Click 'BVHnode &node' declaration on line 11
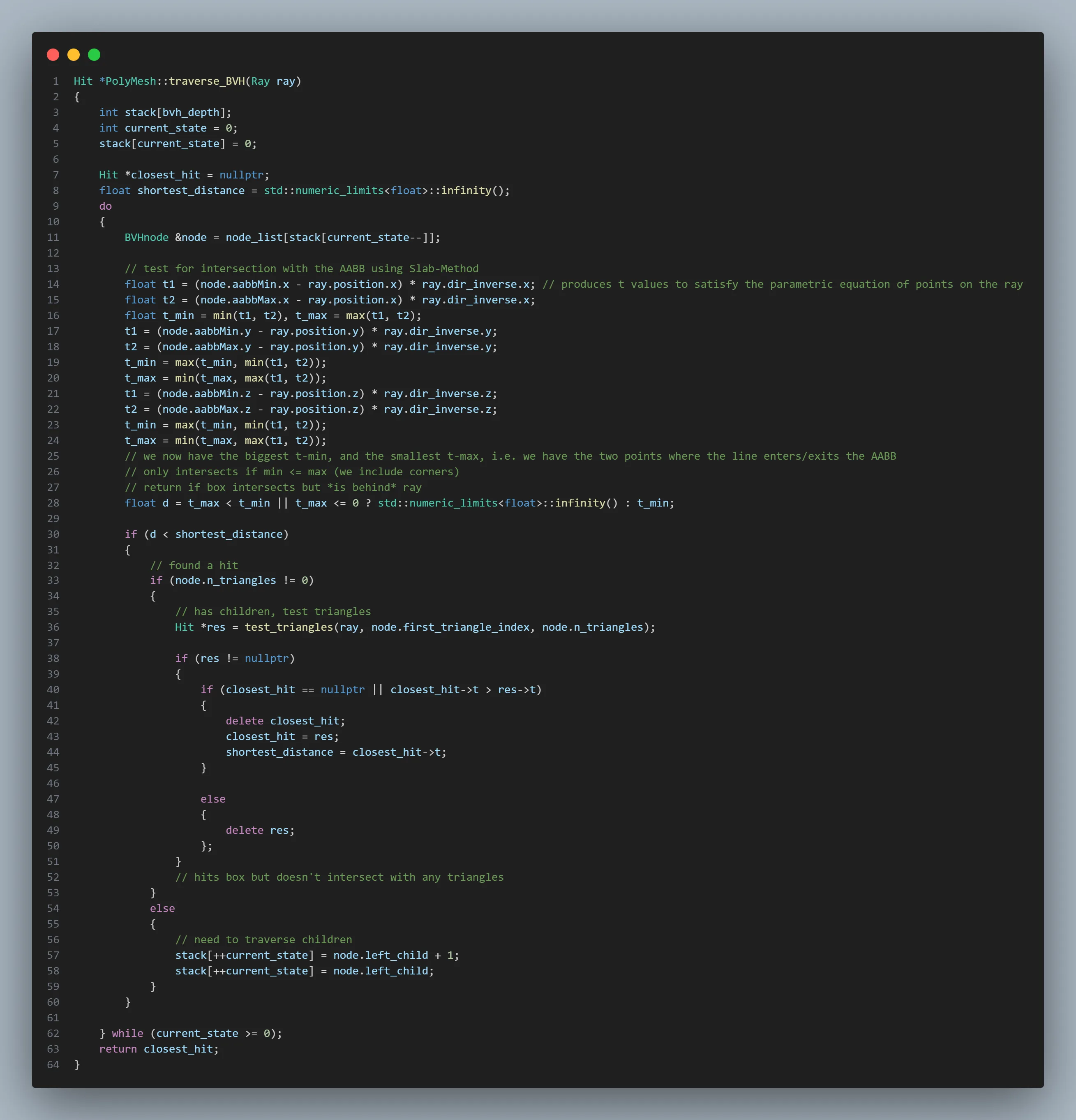Screen dimensions: 1076x1120 (x=166, y=237)
